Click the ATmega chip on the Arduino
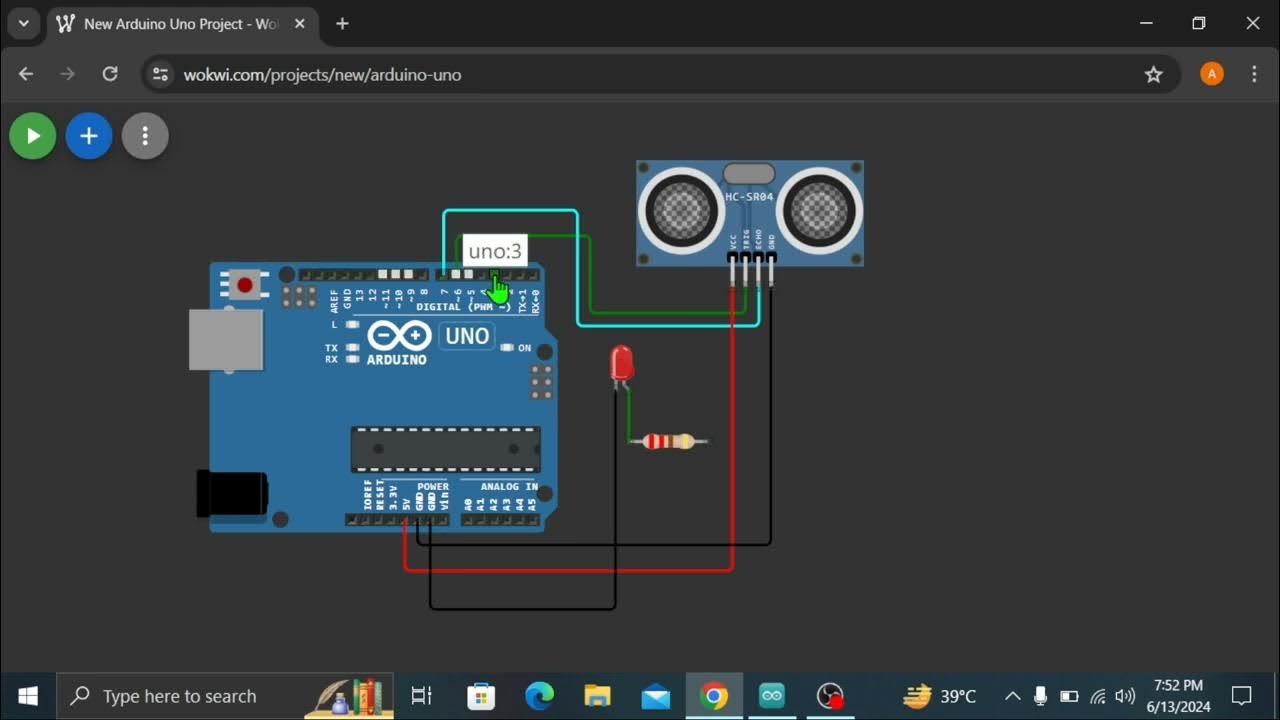 click(445, 449)
